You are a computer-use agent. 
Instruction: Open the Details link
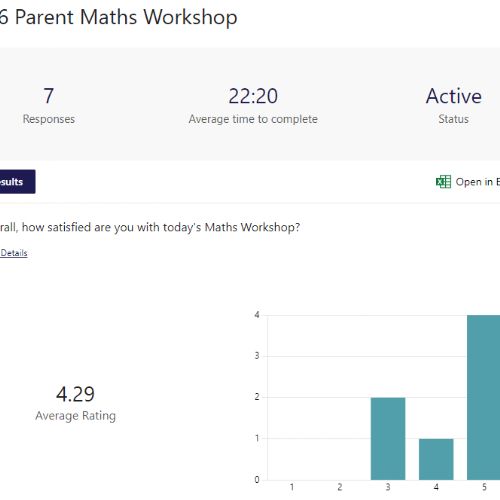pyautogui.click(x=14, y=253)
